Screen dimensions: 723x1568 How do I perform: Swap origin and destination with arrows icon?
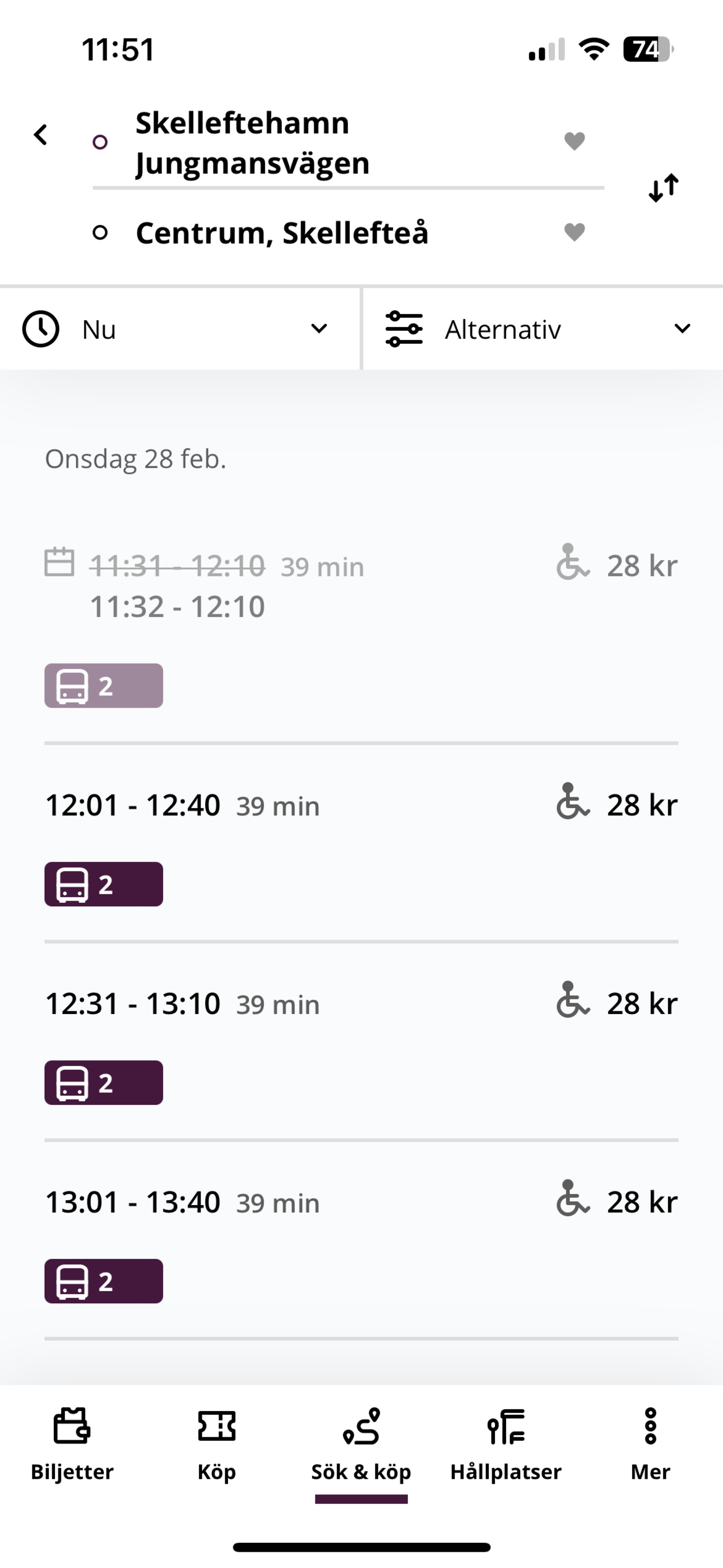click(x=664, y=187)
